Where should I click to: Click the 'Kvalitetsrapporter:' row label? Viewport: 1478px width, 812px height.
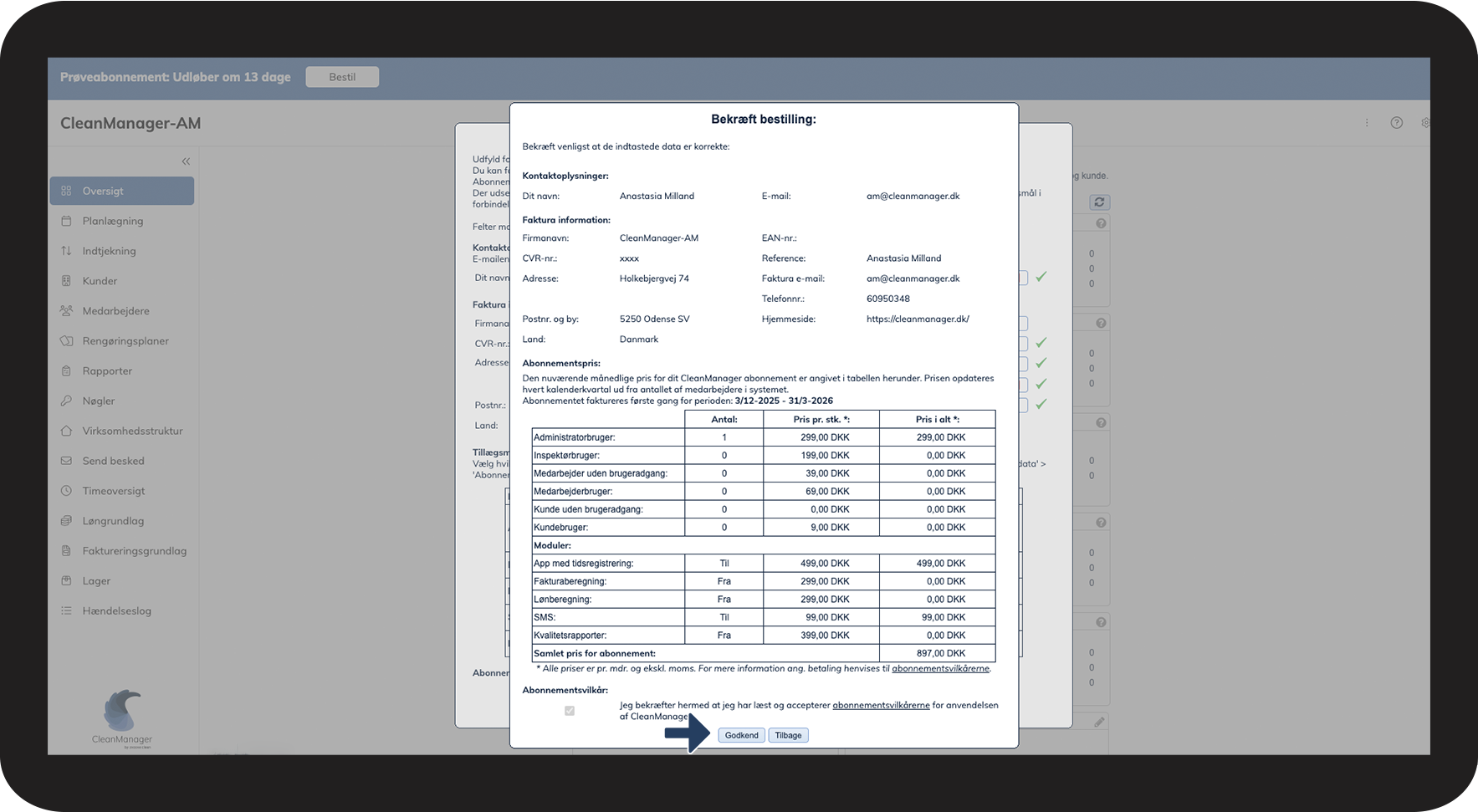coord(570,636)
